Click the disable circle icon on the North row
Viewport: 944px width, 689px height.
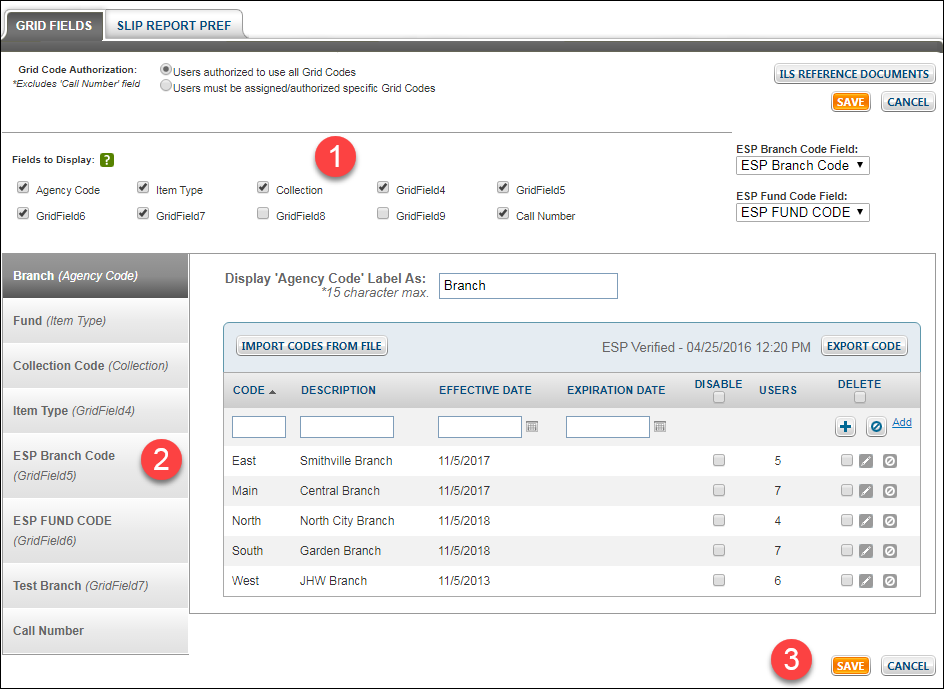889,520
